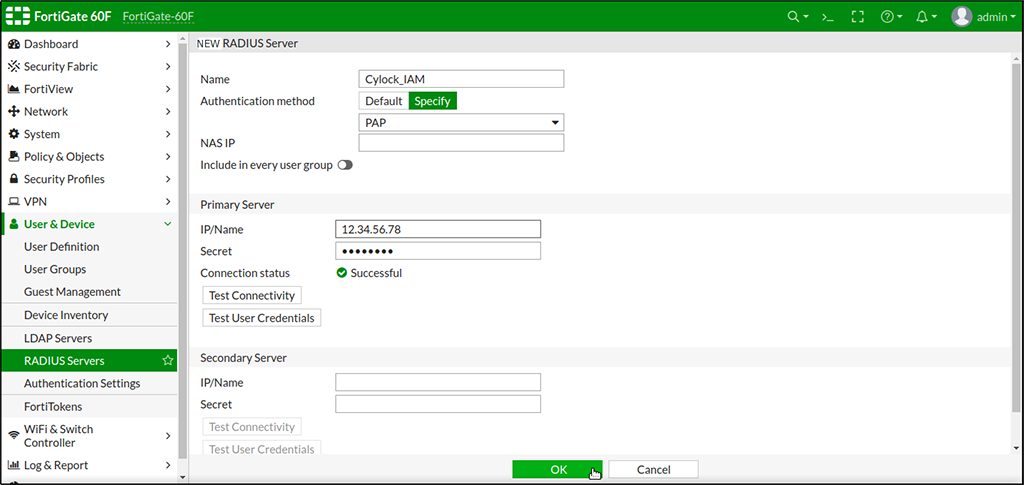Image resolution: width=1025 pixels, height=485 pixels.
Task: Toggle Include in every user group
Action: [x=345, y=165]
